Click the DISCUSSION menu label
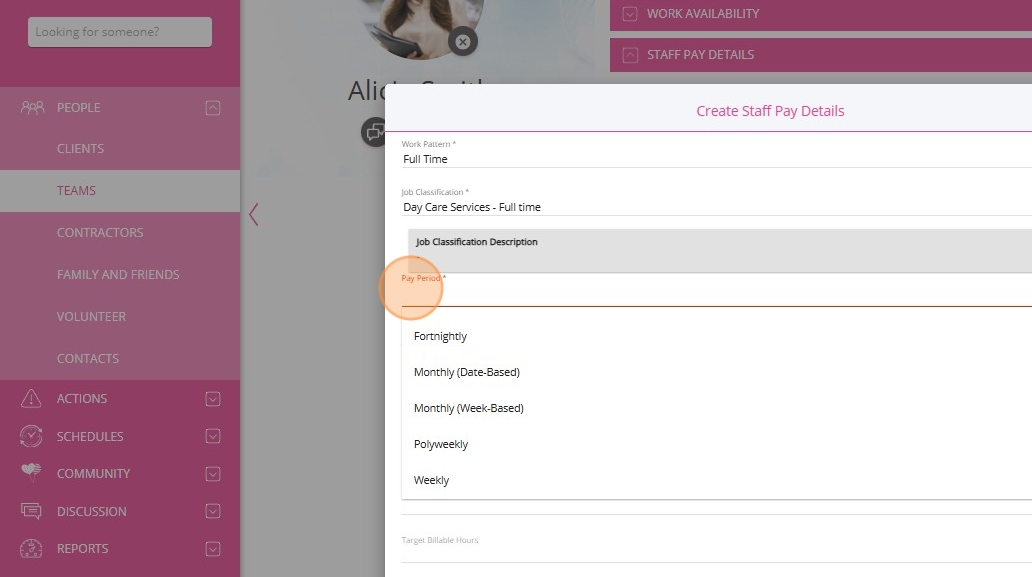This screenshot has height=577, width=1032. 91,512
